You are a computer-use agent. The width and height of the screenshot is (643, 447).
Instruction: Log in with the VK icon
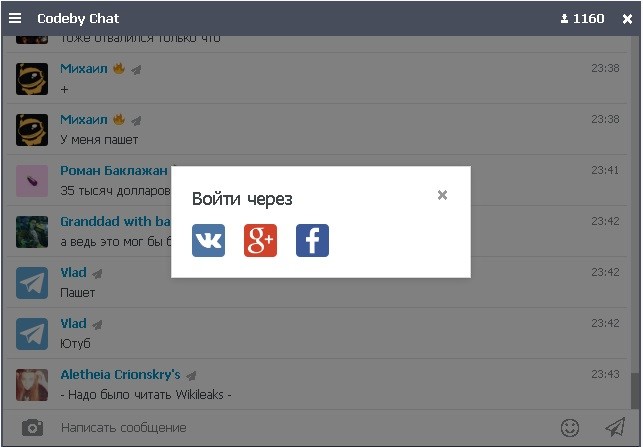pyautogui.click(x=208, y=240)
